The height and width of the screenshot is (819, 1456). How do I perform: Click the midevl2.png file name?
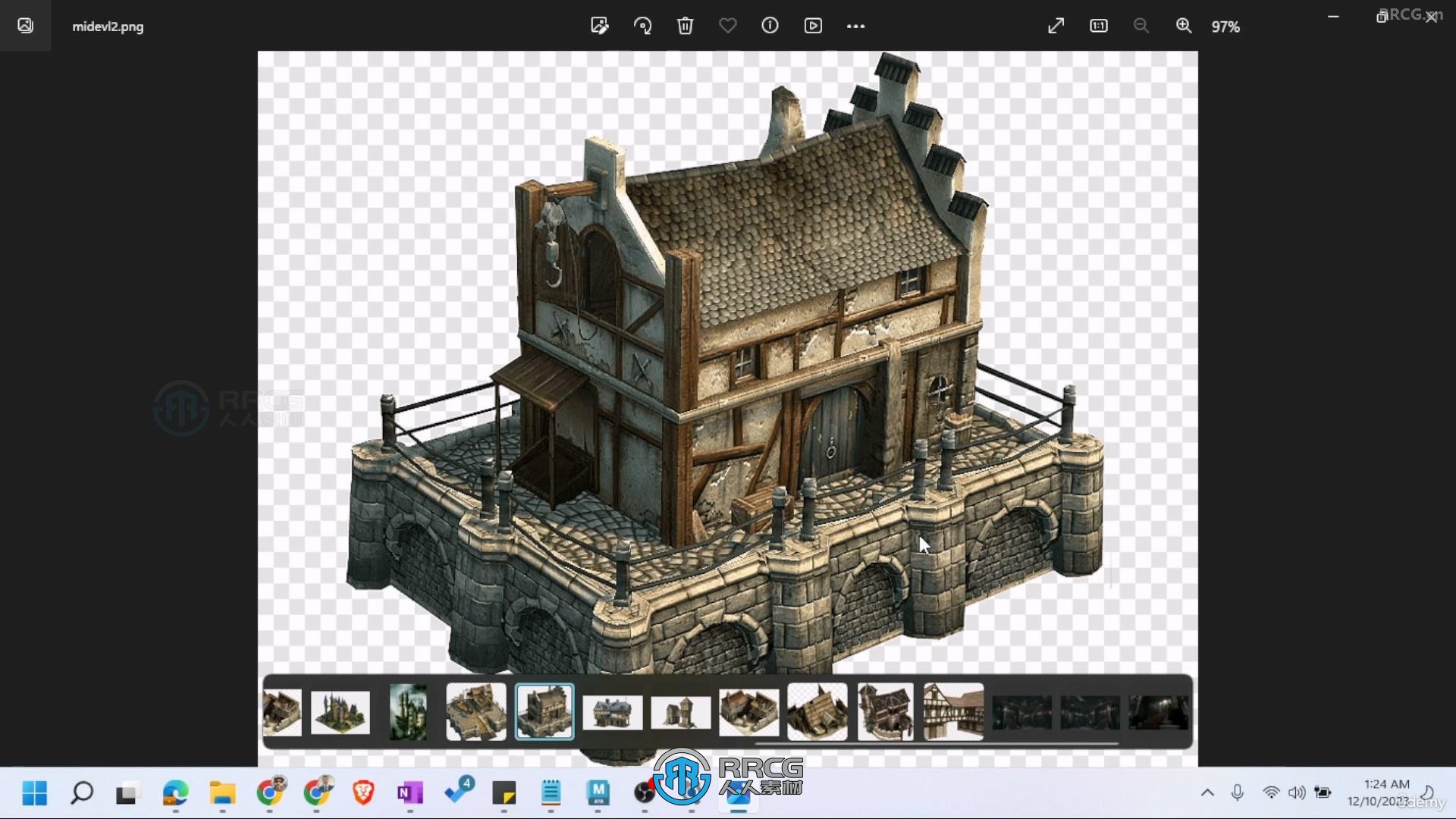(108, 27)
